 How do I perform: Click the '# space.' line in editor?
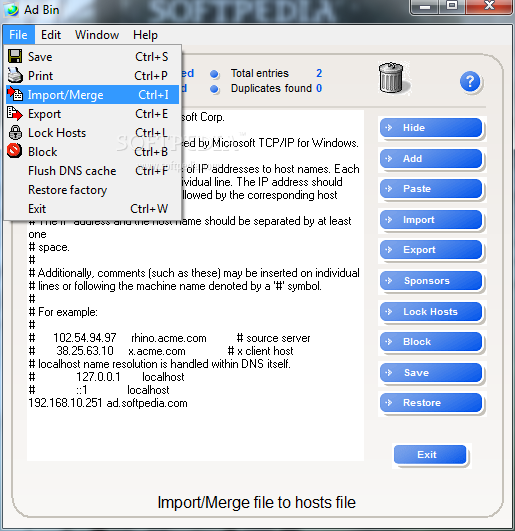(49, 247)
